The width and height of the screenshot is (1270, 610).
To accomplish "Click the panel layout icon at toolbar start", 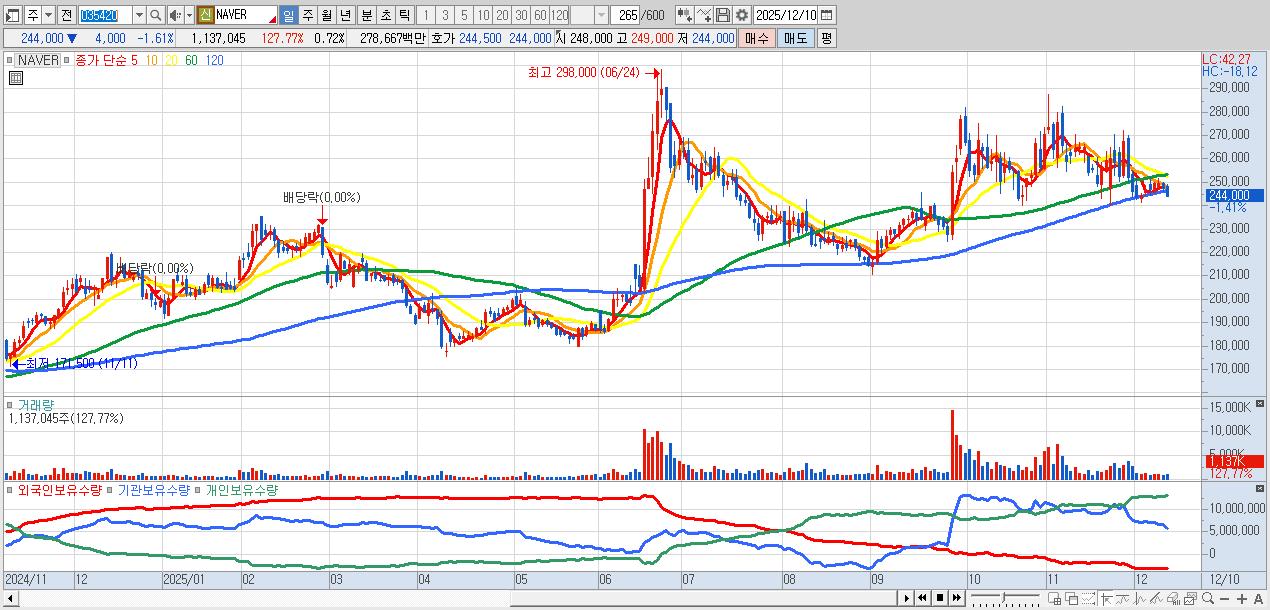I will pos(12,15).
